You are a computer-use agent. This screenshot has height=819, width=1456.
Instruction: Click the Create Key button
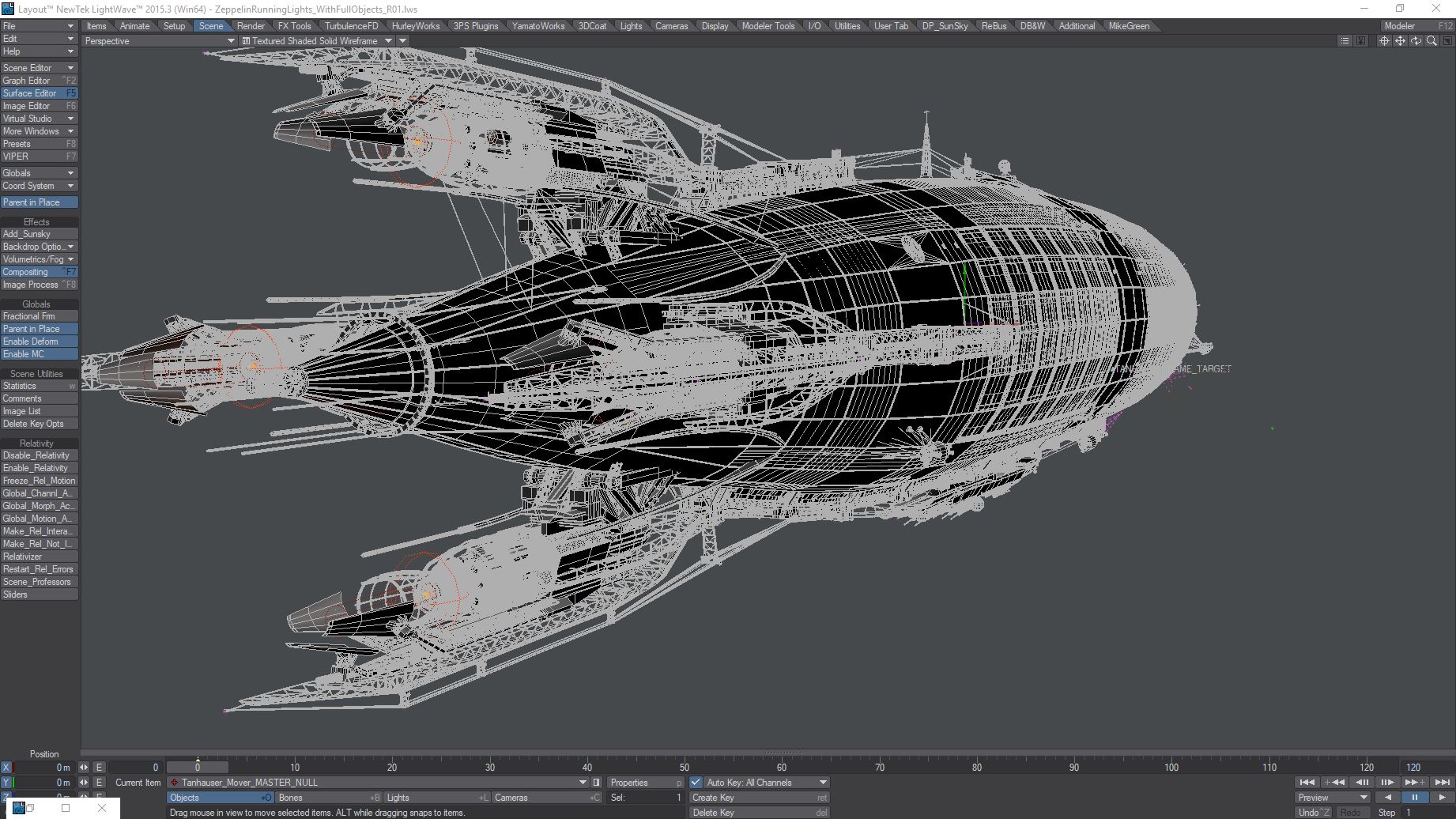click(x=758, y=798)
